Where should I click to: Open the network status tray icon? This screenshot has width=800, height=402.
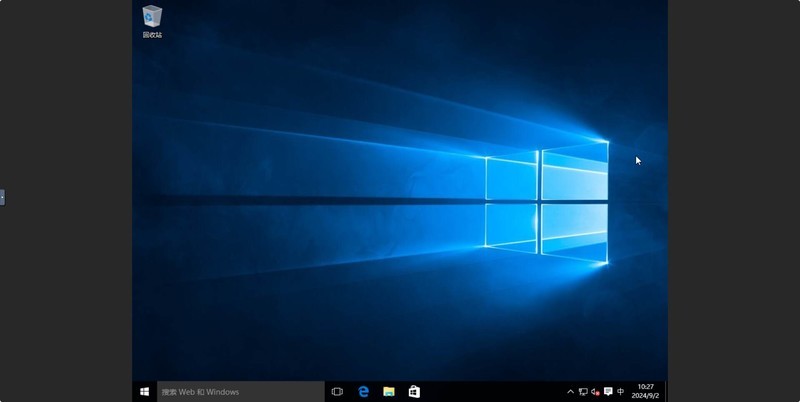click(583, 392)
